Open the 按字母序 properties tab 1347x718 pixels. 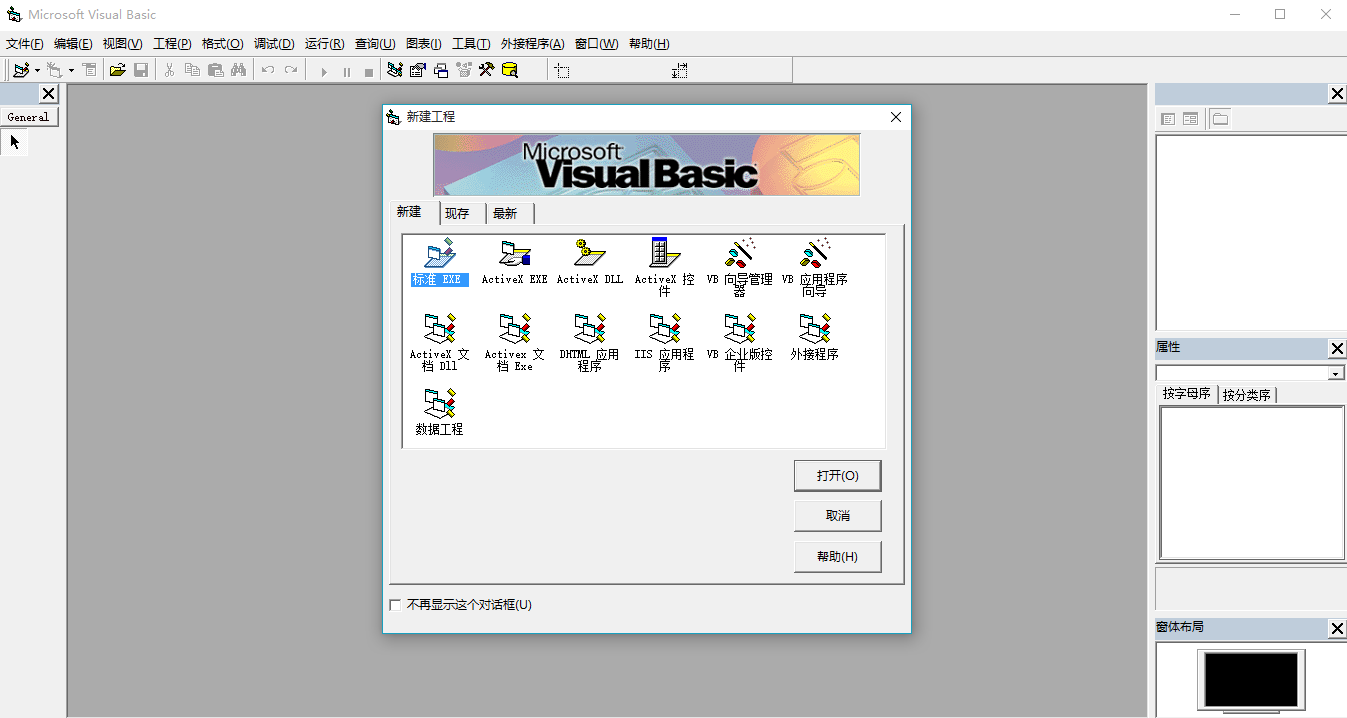coord(1187,394)
